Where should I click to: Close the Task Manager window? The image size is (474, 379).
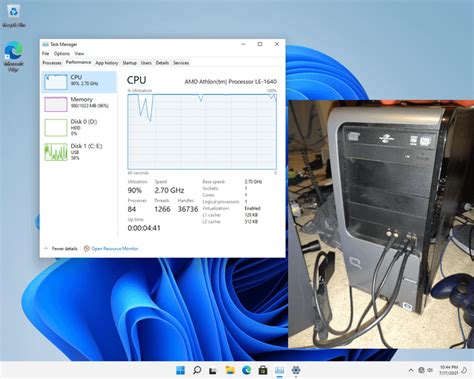click(x=277, y=44)
